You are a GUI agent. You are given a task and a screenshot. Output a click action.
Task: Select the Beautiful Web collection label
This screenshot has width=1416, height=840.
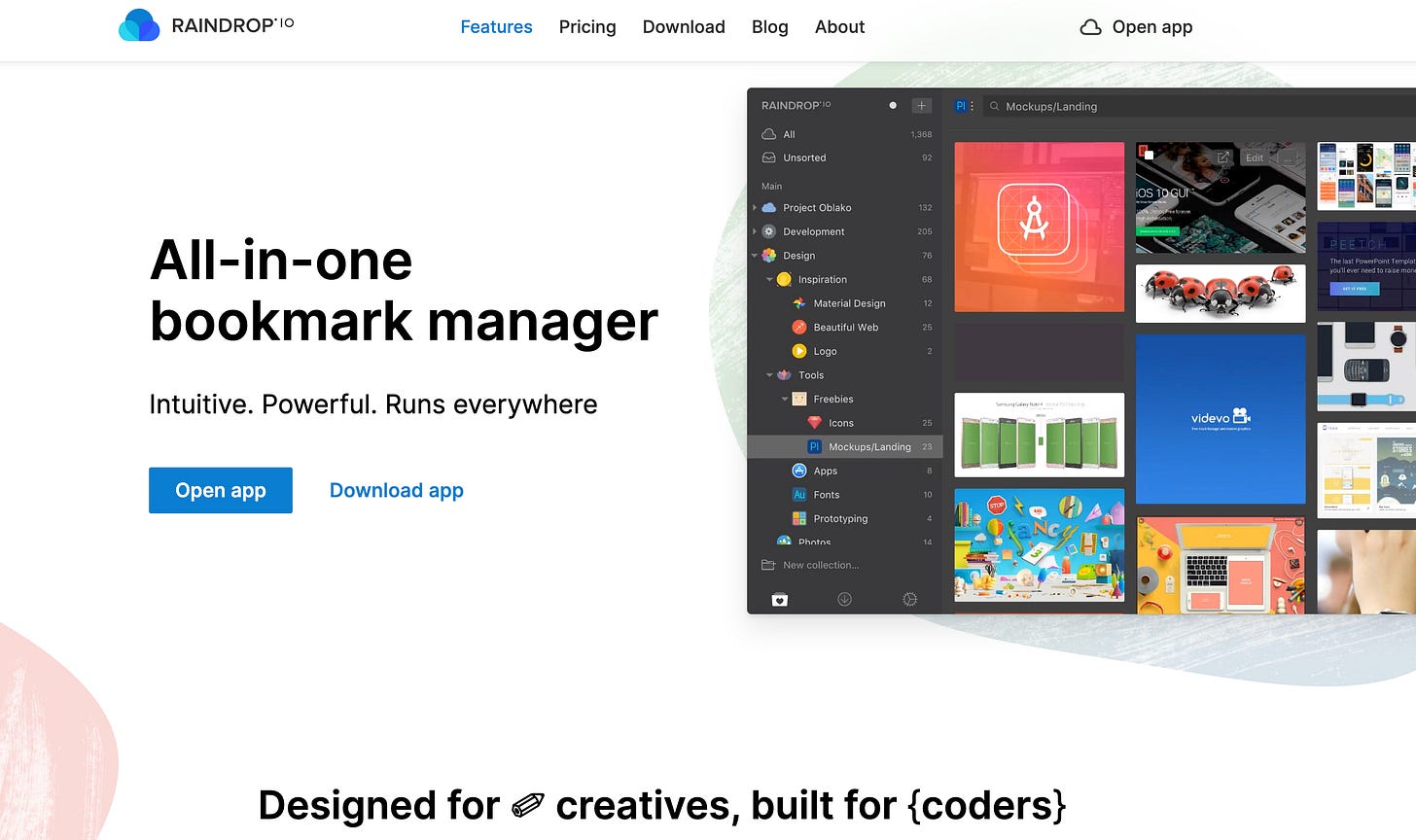(845, 328)
